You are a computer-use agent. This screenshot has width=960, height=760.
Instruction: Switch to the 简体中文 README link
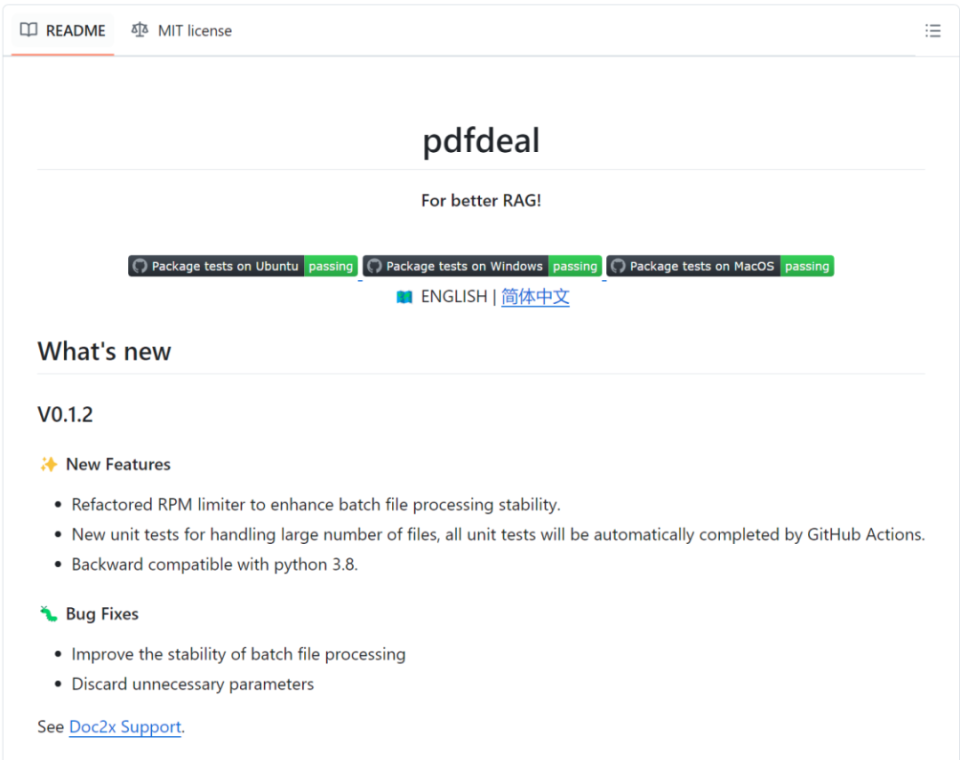(535, 297)
